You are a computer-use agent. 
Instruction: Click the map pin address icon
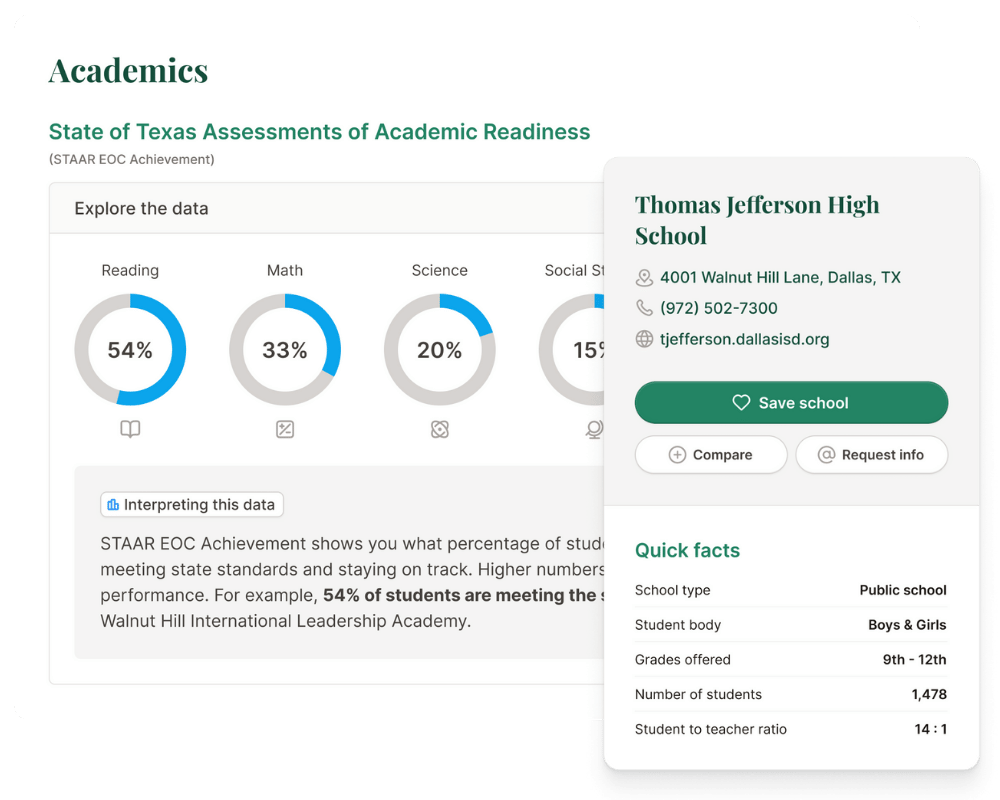pos(645,278)
